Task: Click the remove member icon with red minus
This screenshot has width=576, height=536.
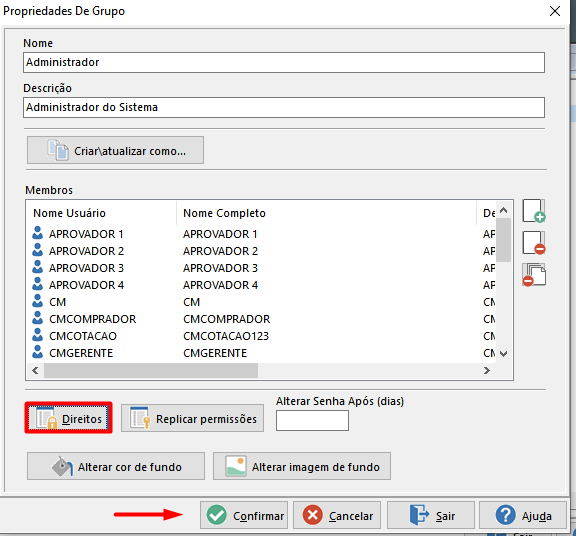Action: tap(534, 243)
